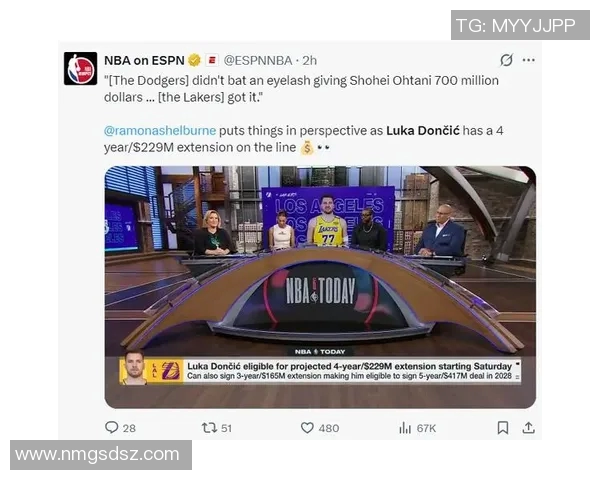Click the Luka Dončić bold name

pyautogui.click(x=423, y=131)
